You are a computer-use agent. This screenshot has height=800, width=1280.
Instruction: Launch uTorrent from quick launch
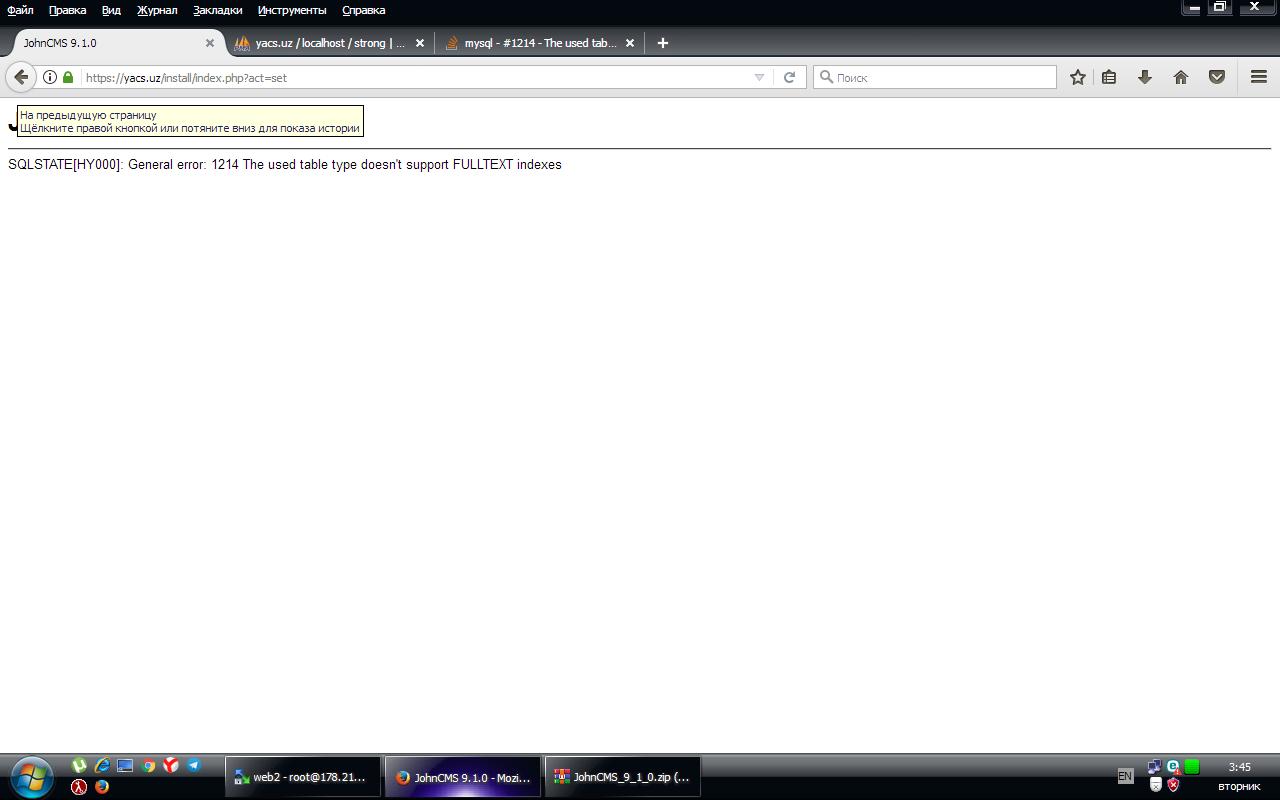(79, 766)
